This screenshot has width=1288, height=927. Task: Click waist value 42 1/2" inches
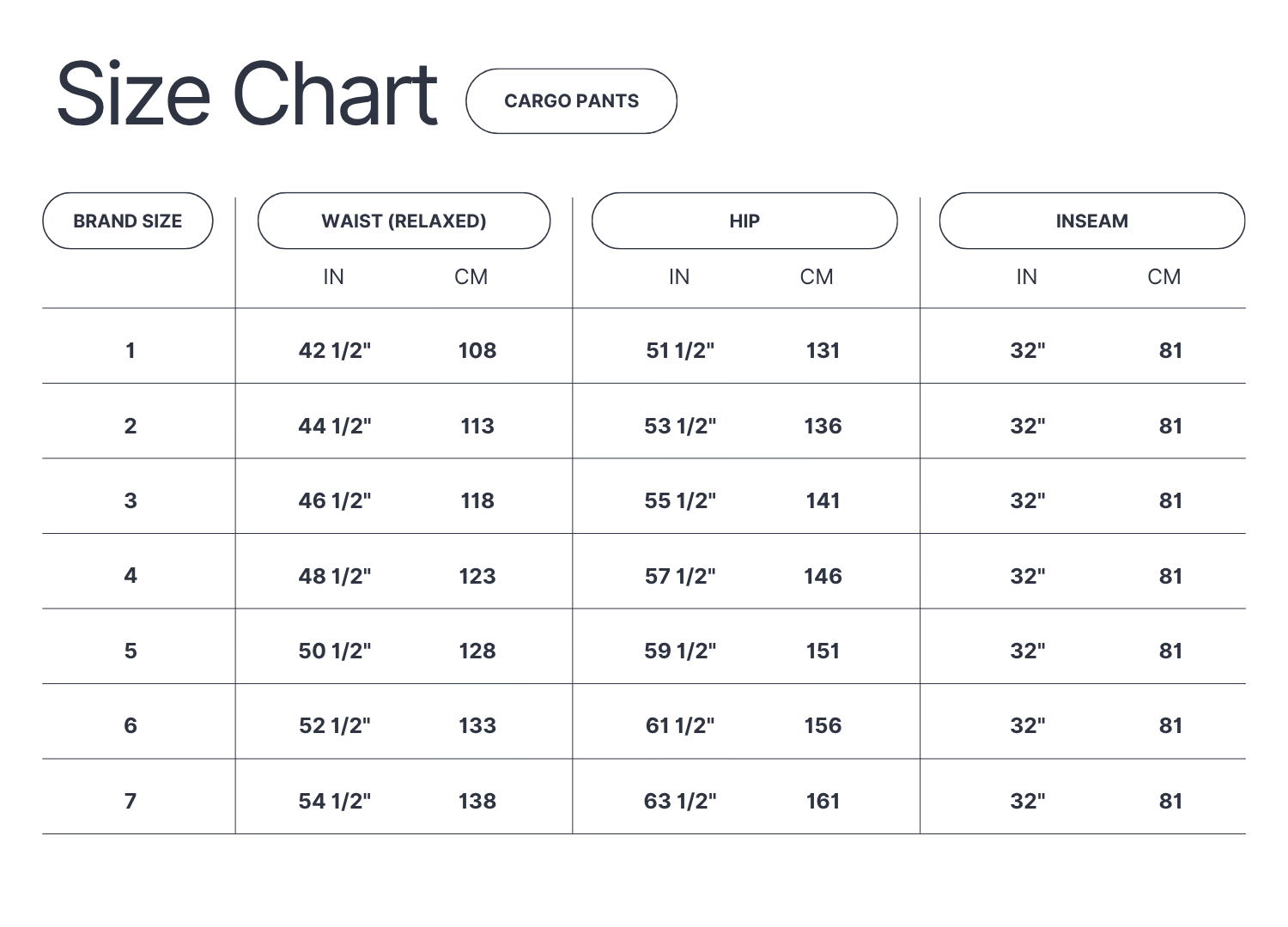tap(335, 350)
